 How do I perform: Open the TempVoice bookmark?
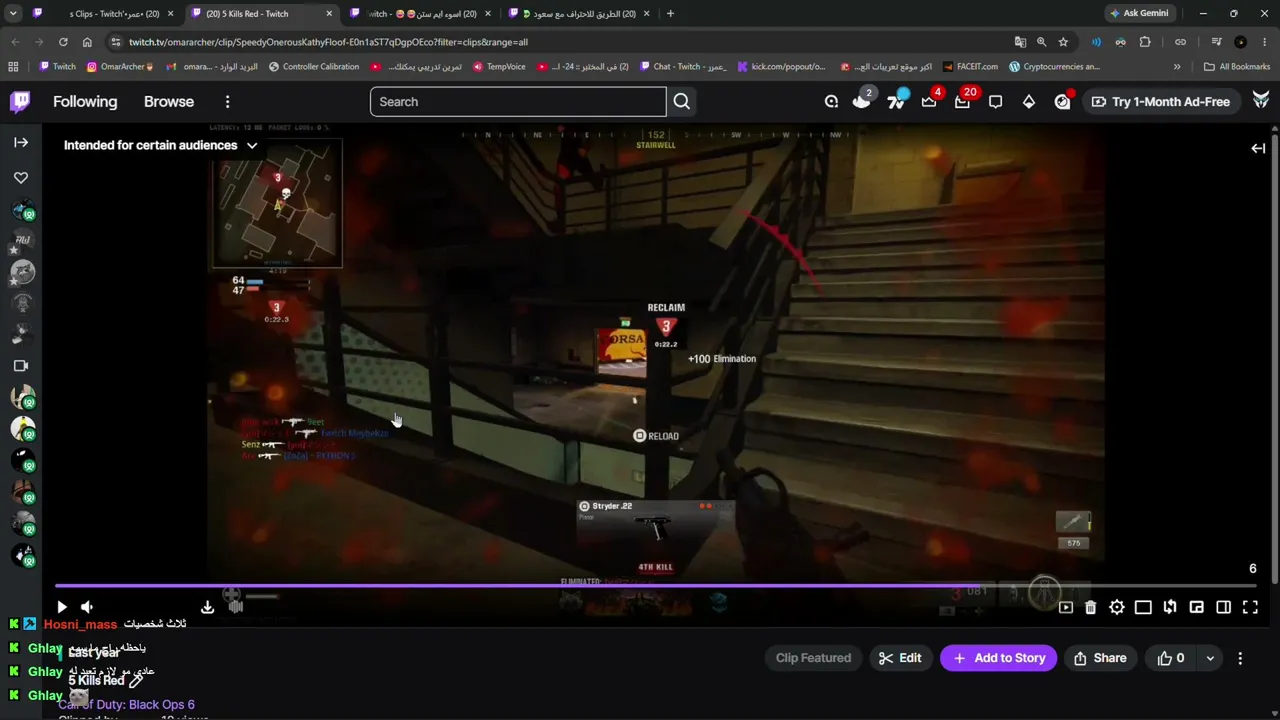coord(498,67)
